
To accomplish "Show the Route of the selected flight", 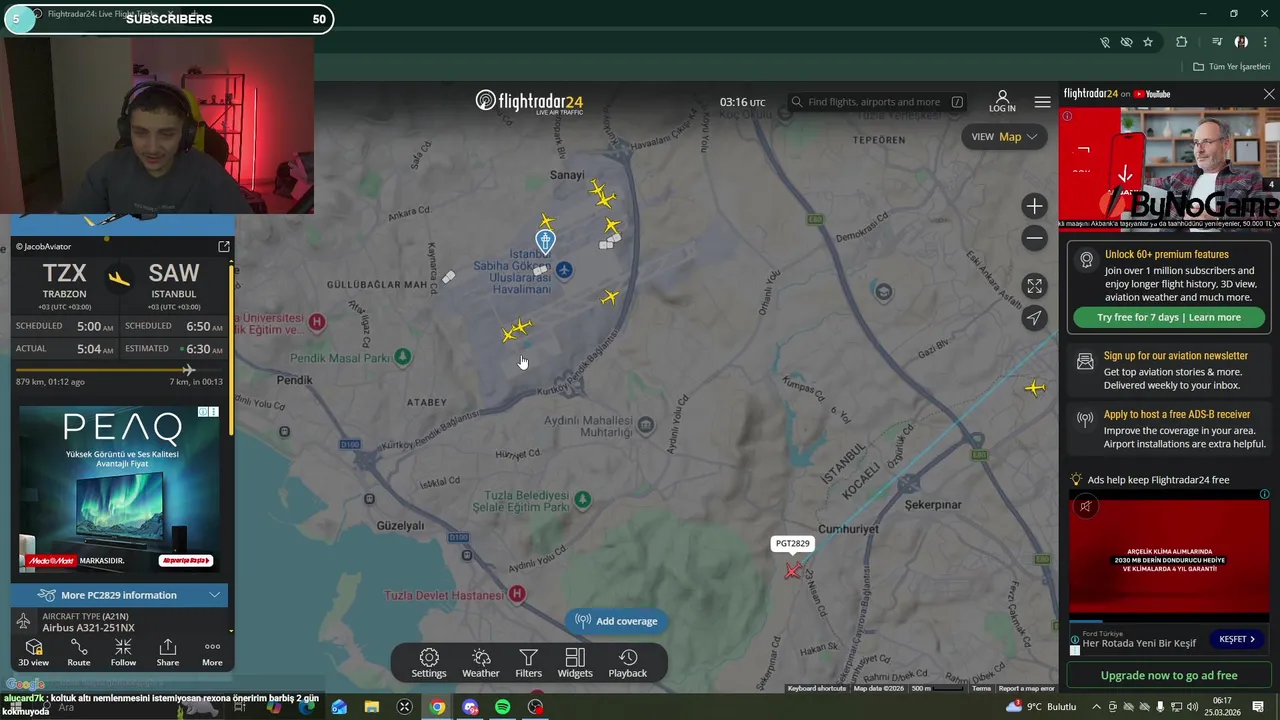I will coord(79,653).
